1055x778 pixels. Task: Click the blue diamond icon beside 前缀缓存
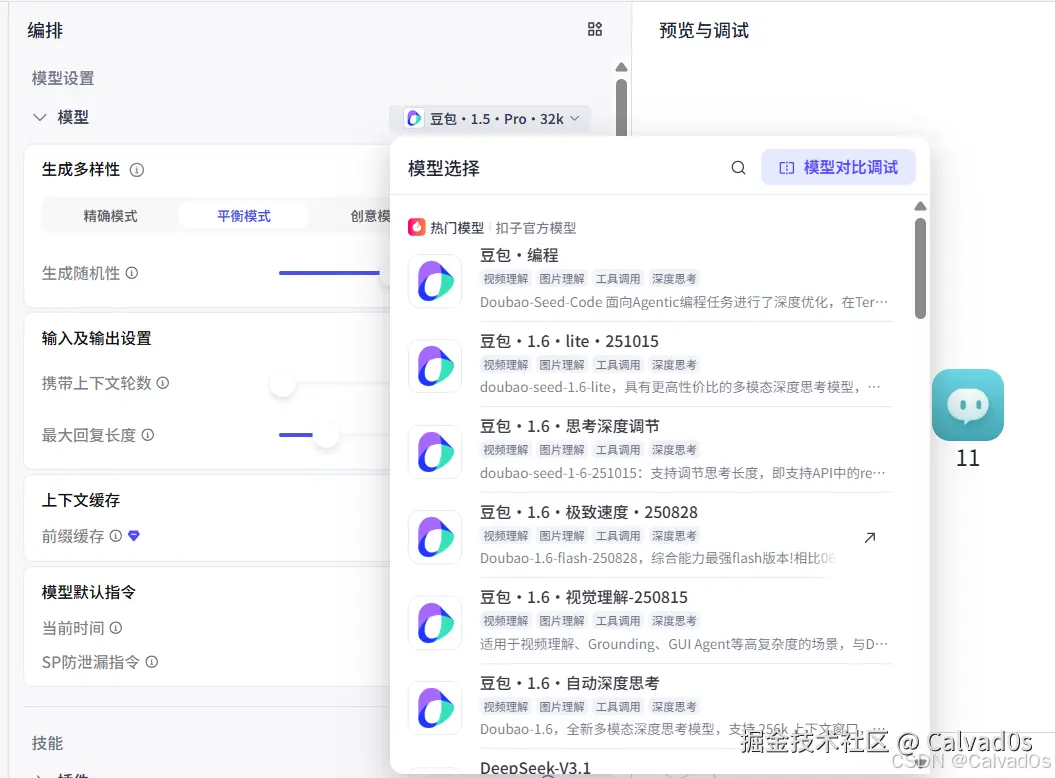(134, 536)
